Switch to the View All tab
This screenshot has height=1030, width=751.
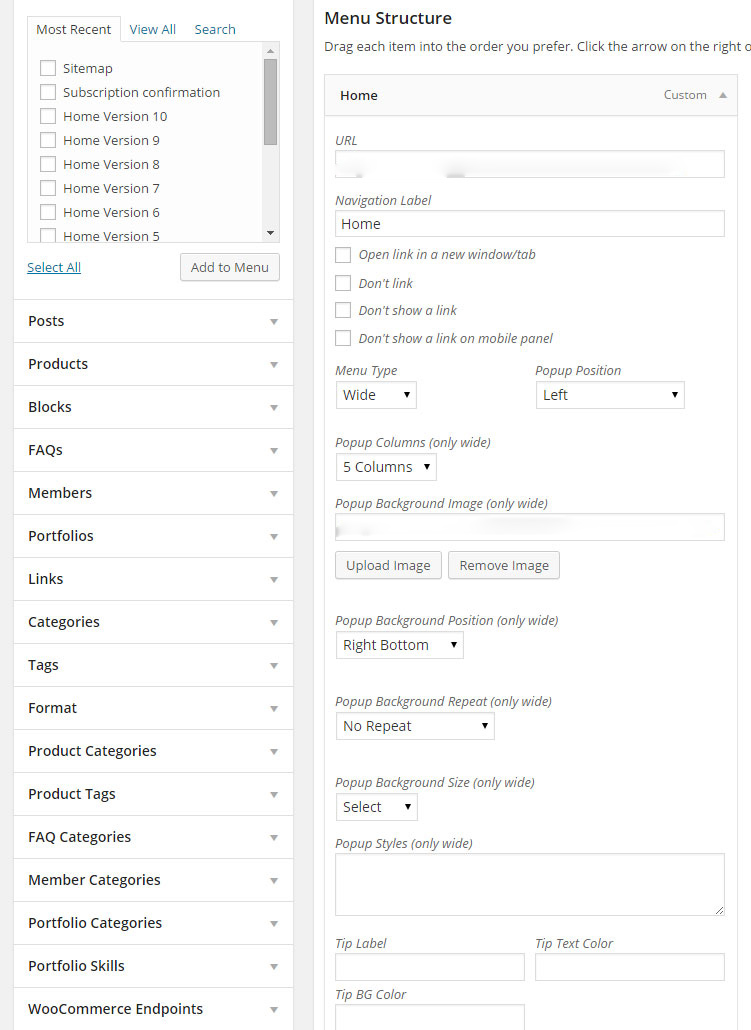point(152,30)
